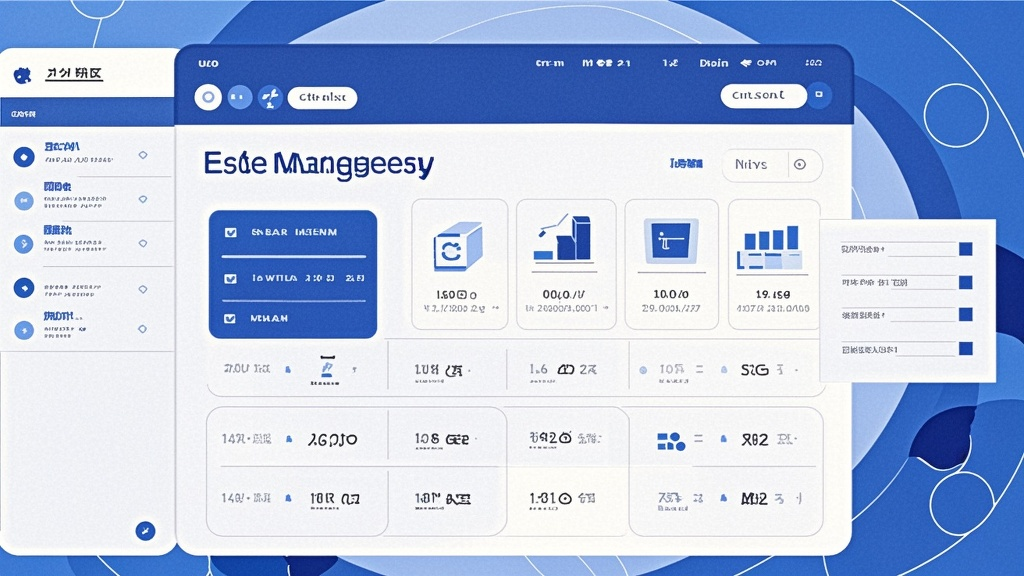Viewport: 1024px width, 576px height.
Task: Click the blue logo icon atop the sidebar
Action: pos(22,76)
